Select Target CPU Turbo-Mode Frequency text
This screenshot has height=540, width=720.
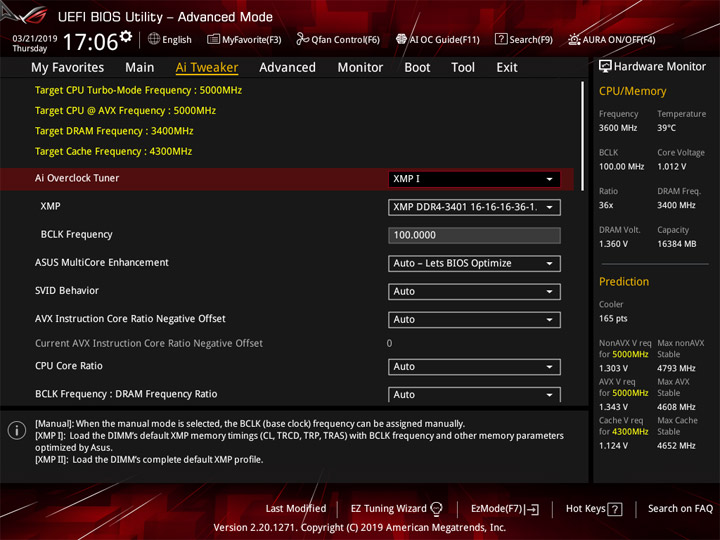click(x=138, y=90)
